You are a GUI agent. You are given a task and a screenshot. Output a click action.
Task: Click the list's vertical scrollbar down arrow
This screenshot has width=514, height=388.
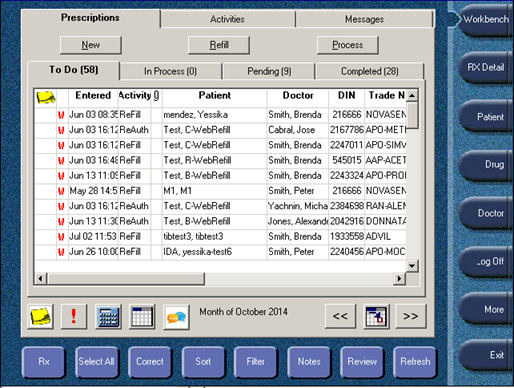coord(412,266)
